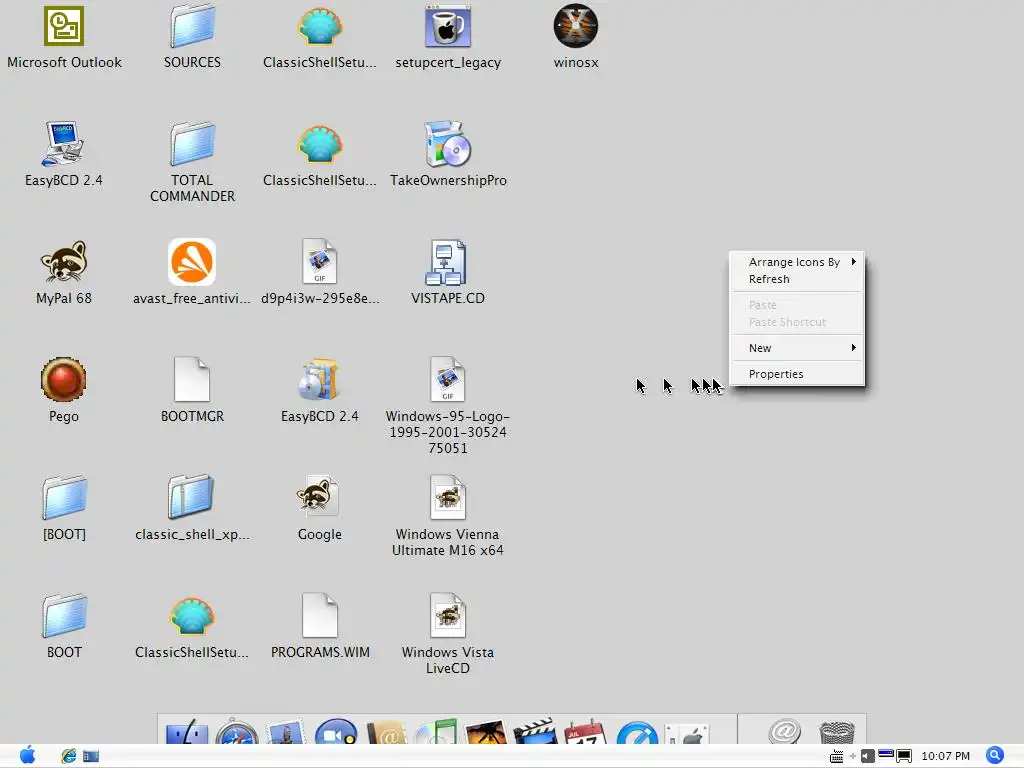Click the on-screen keyboard tray icon
This screenshot has height=768, width=1024.
[x=836, y=756]
